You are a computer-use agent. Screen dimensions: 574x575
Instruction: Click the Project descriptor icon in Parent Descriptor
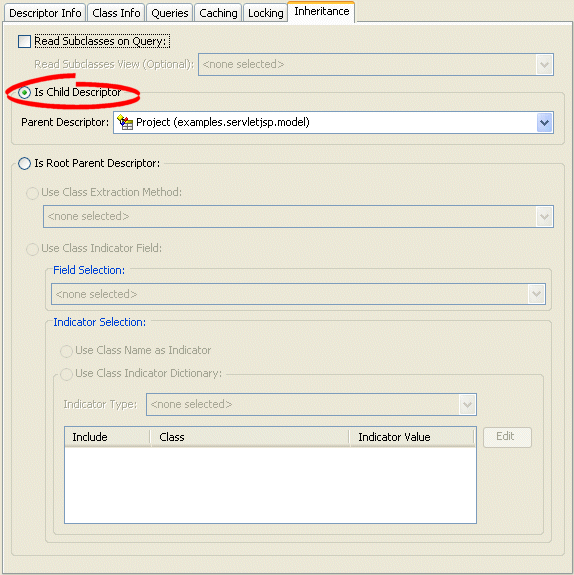pyautogui.click(x=125, y=122)
